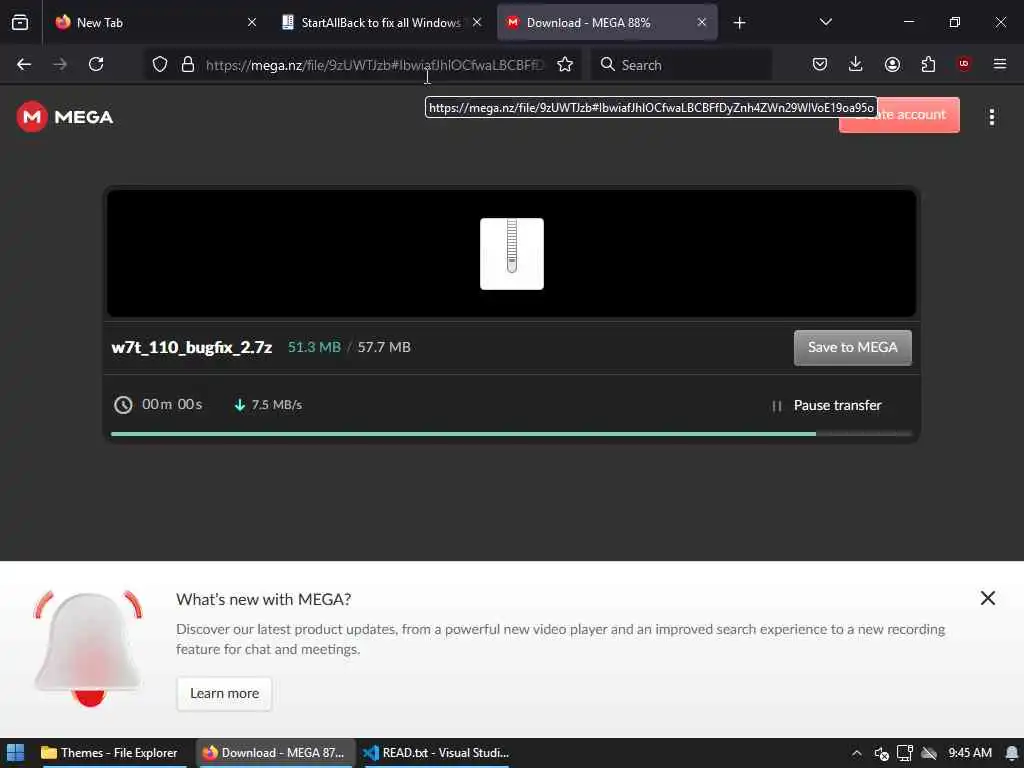1024x768 pixels.
Task: Open Firefox View tab overview icon
Action: coord(20,22)
